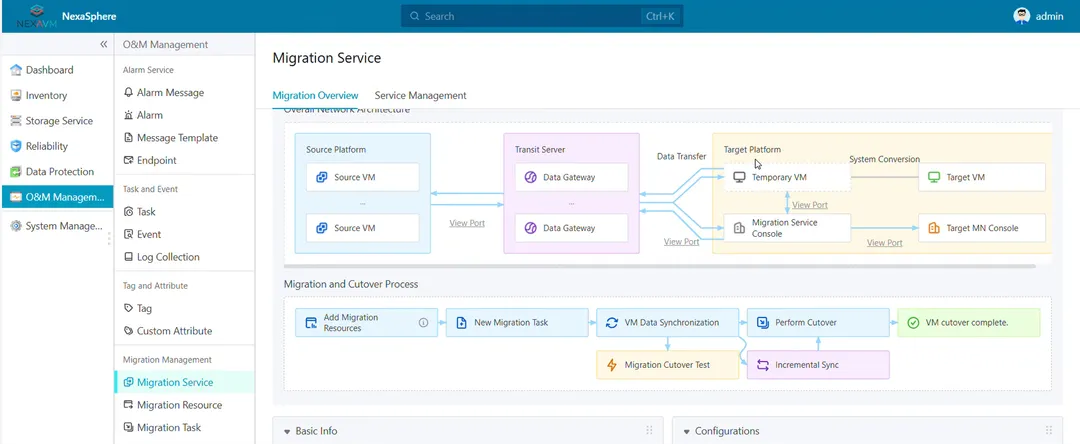Image resolution: width=1080 pixels, height=444 pixels.
Task: Click the top Source VM box
Action: pos(362,177)
